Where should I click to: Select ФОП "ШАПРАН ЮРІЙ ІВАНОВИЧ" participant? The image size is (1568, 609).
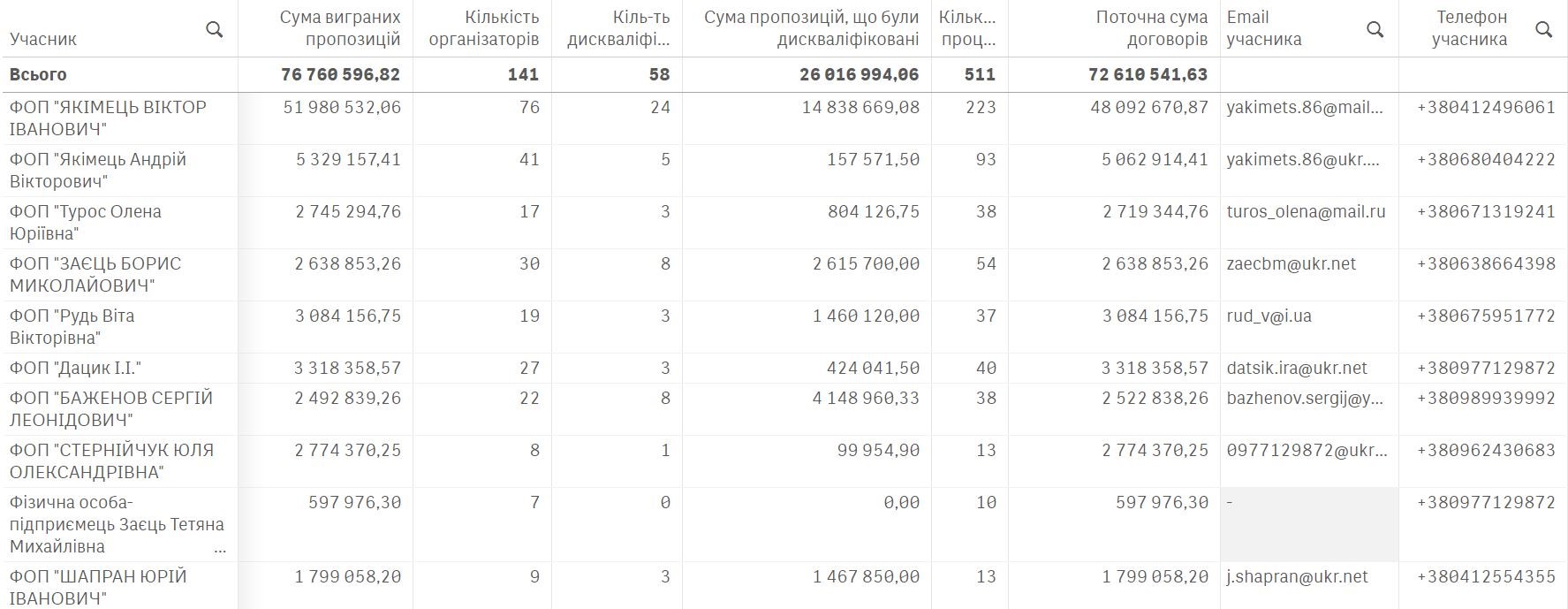coord(98,587)
